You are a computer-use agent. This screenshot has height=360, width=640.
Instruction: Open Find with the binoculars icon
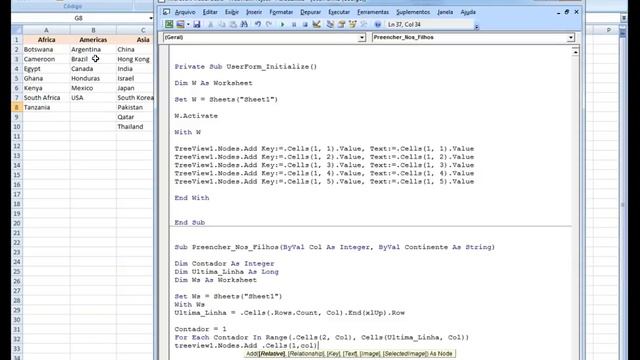click(x=244, y=24)
